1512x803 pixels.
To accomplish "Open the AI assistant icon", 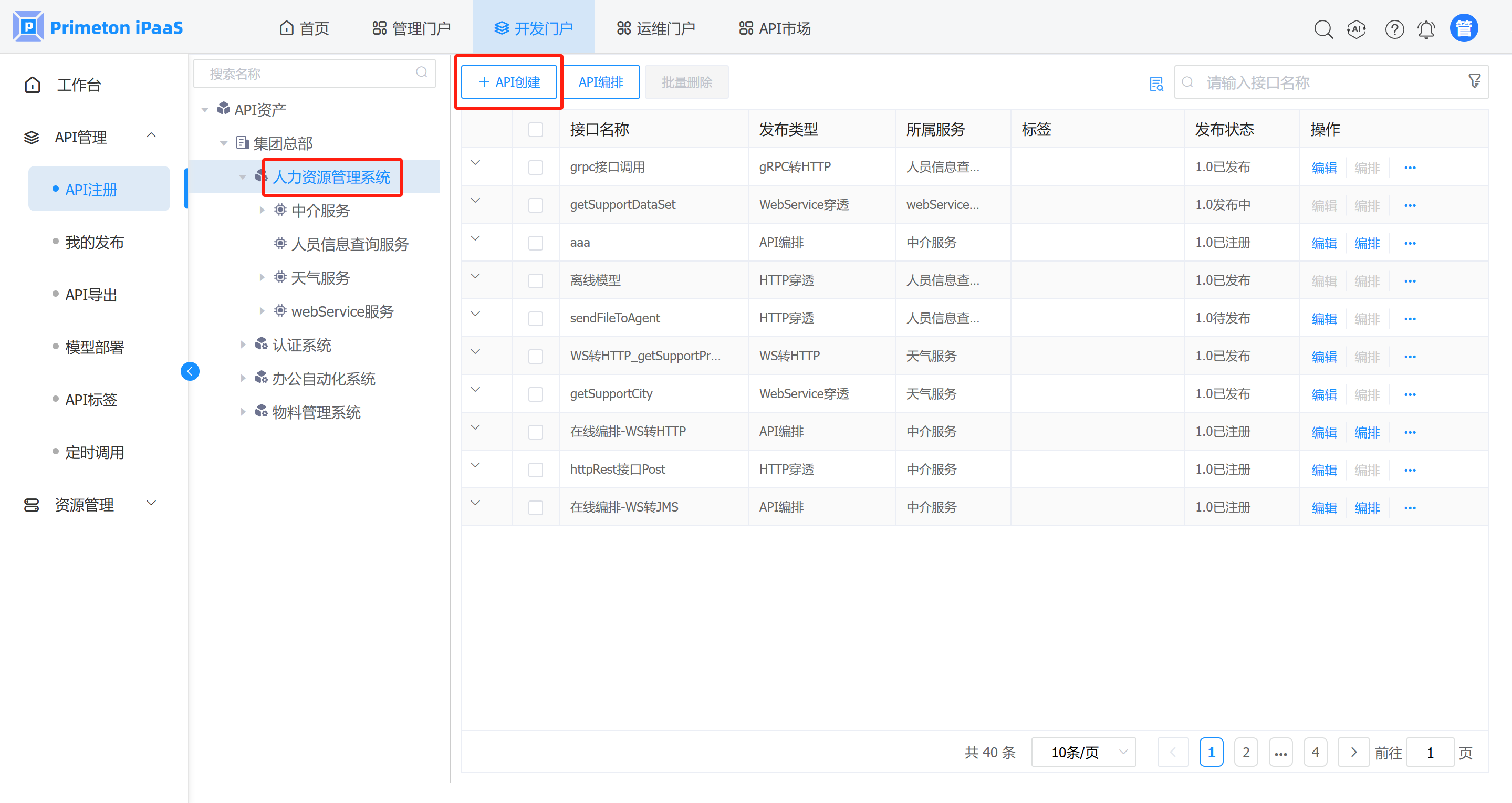I will point(1357,29).
